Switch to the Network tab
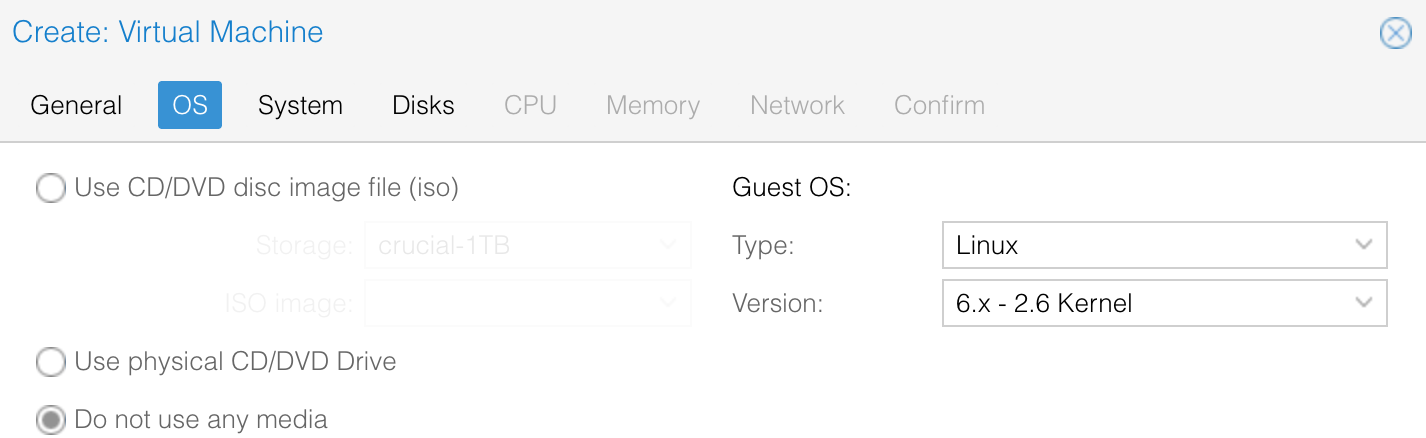Image resolution: width=1426 pixels, height=438 pixels. [797, 105]
